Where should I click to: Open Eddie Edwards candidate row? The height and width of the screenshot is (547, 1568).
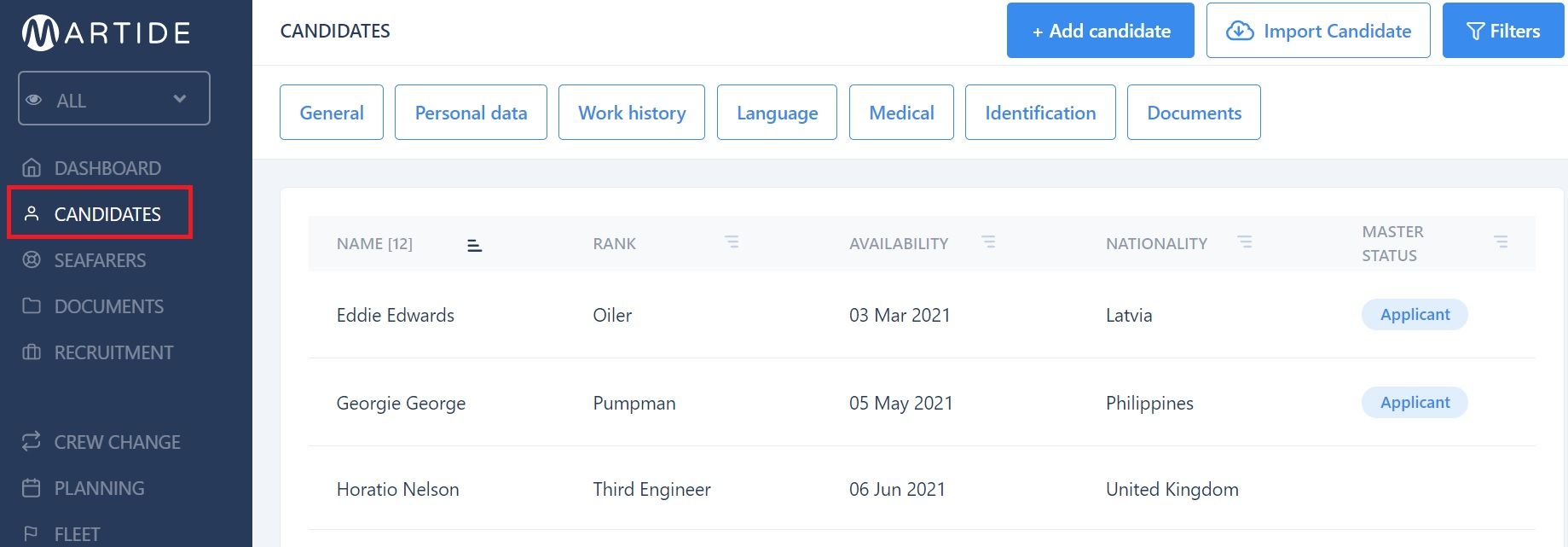click(x=922, y=315)
